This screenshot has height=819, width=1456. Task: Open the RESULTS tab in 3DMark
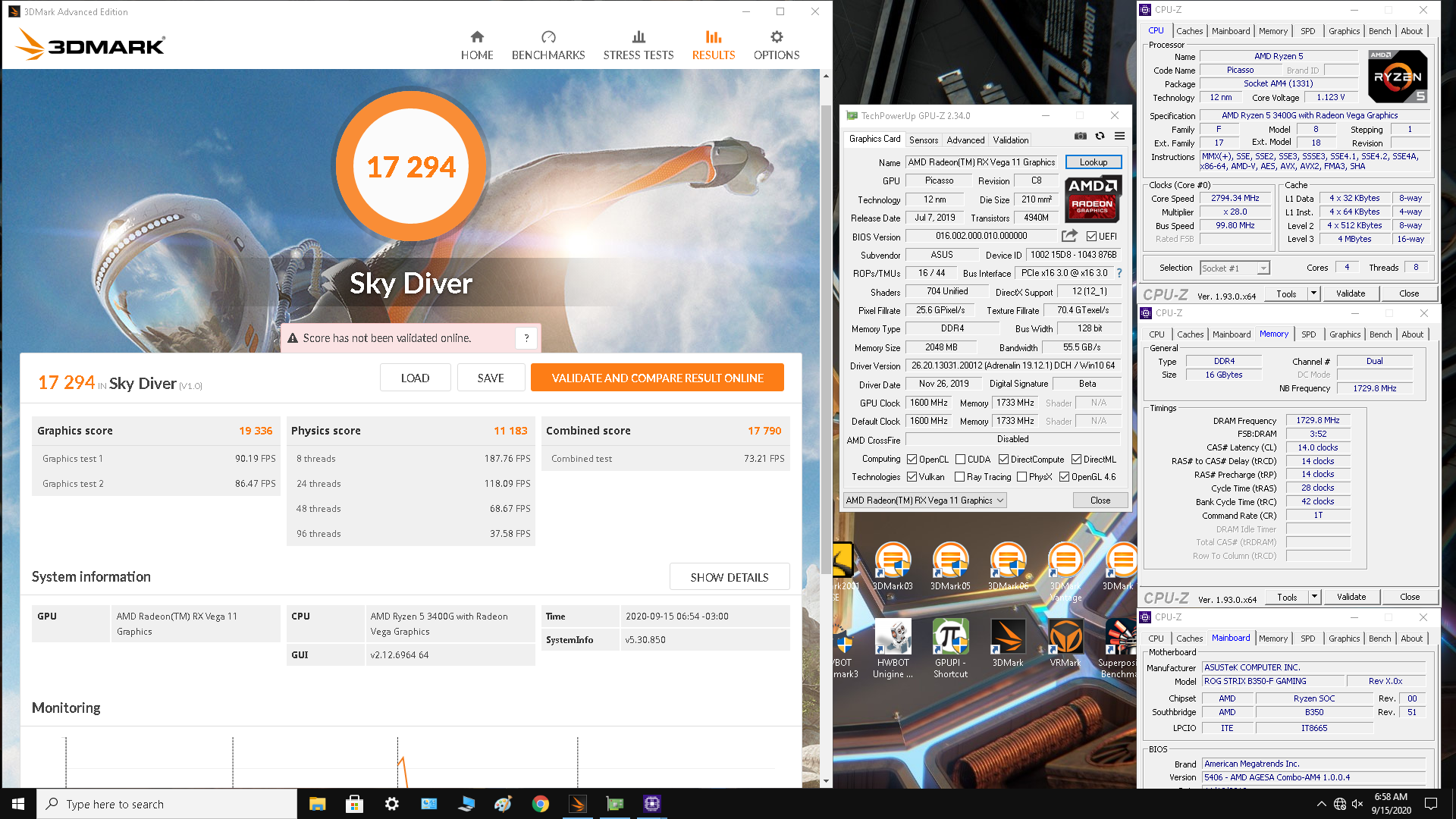pos(714,45)
